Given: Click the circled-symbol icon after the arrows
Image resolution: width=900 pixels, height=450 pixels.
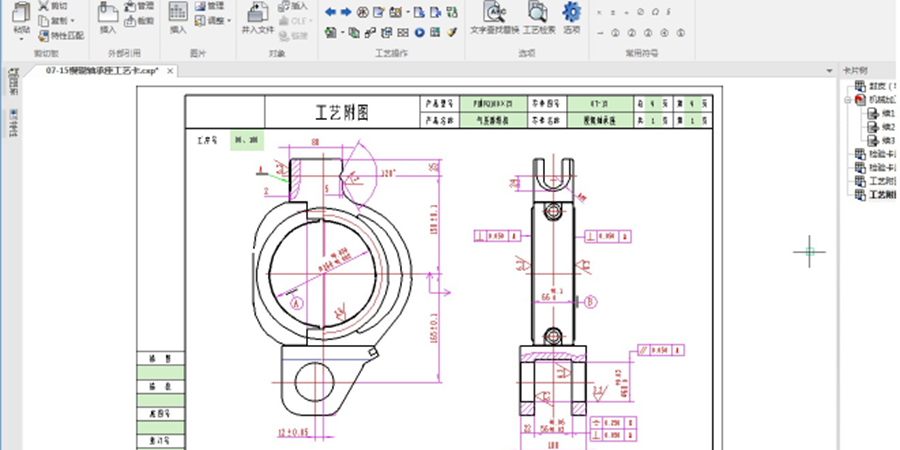Looking at the screenshot, I should [362, 12].
